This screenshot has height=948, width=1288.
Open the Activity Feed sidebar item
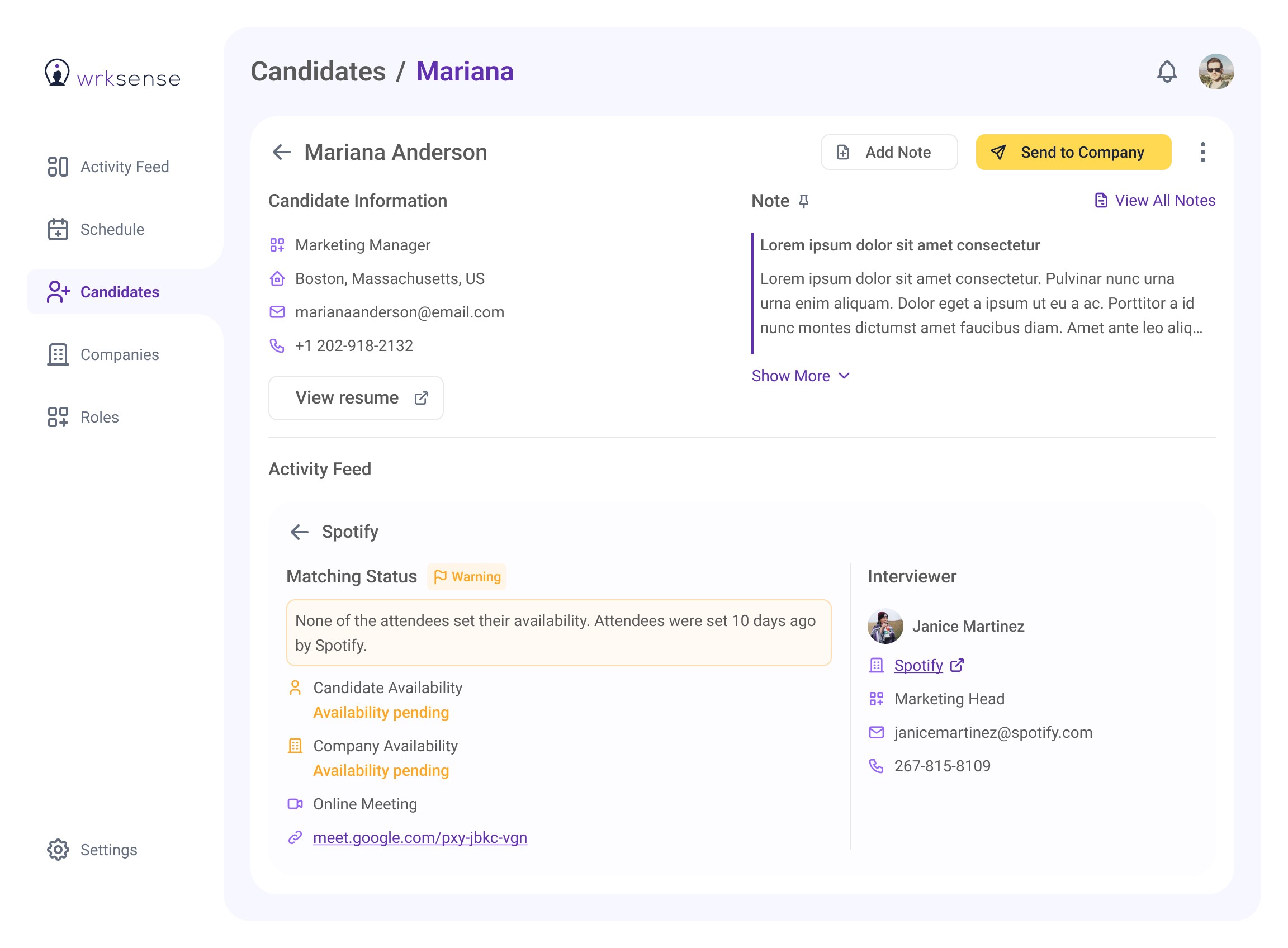(109, 167)
